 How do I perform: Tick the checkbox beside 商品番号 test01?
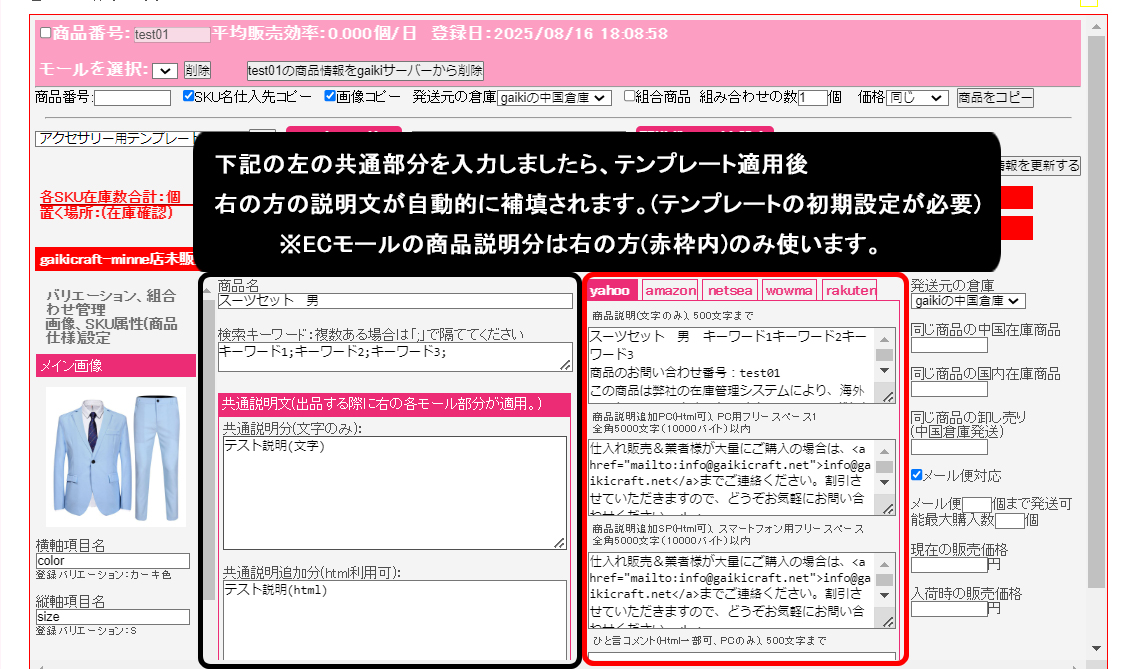tap(45, 33)
